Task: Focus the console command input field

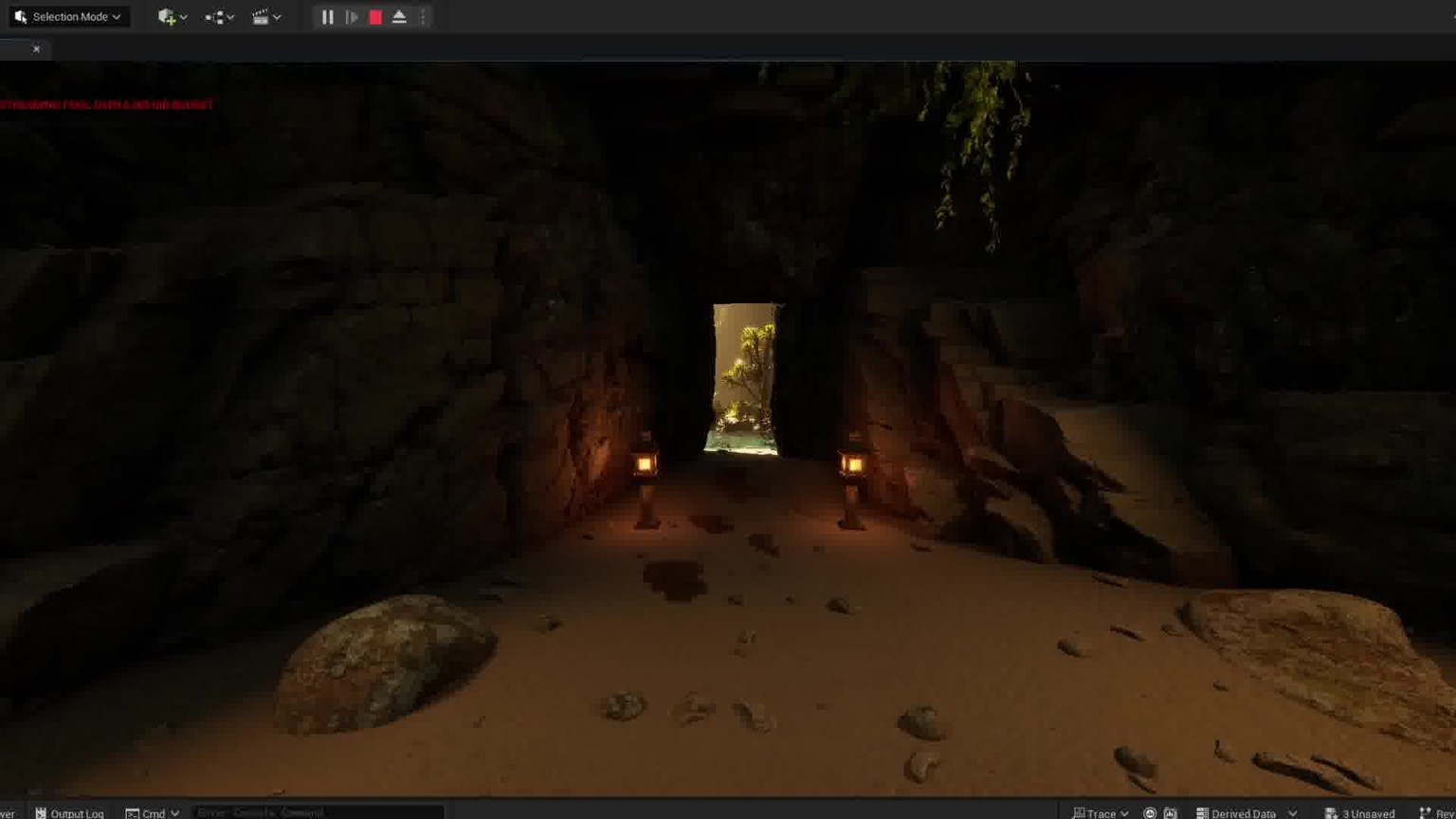Action: [318, 813]
